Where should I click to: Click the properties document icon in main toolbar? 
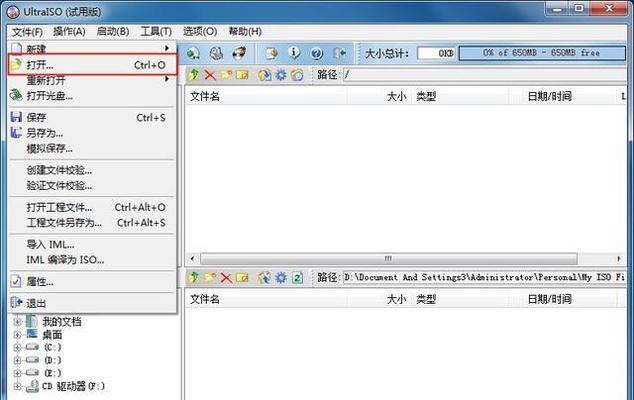(271, 53)
